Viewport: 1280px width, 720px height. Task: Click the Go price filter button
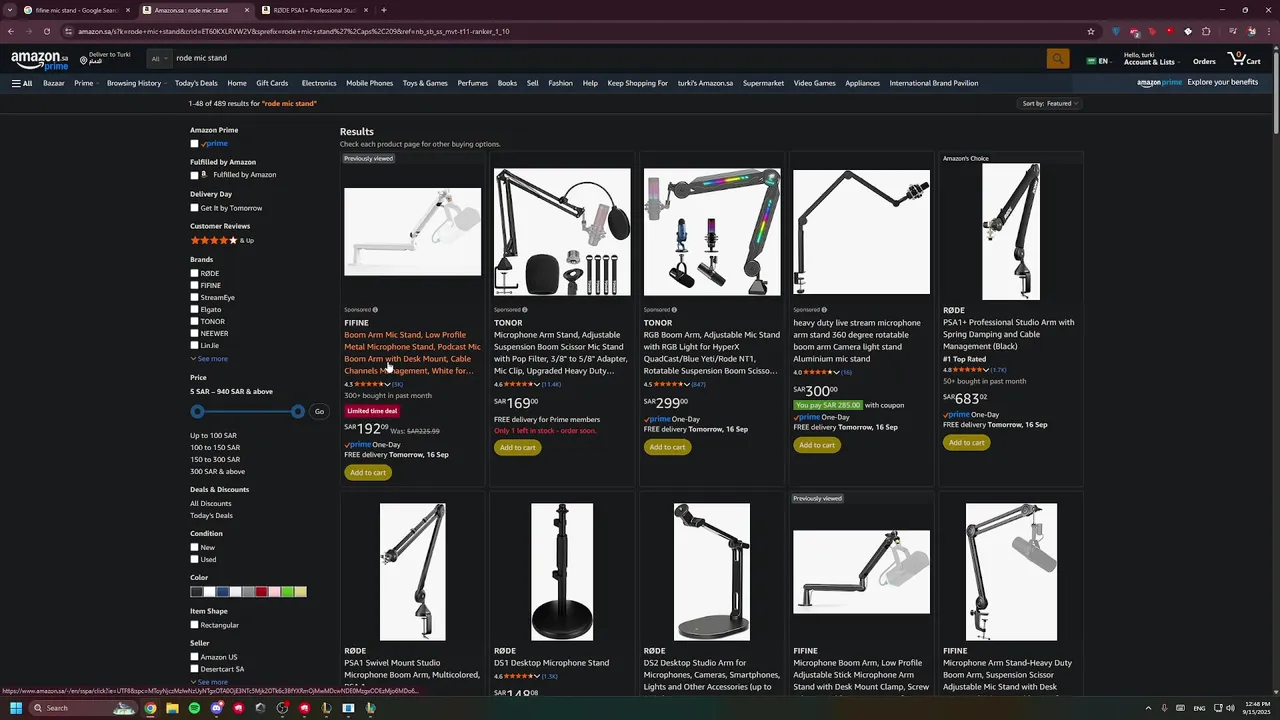tap(319, 411)
